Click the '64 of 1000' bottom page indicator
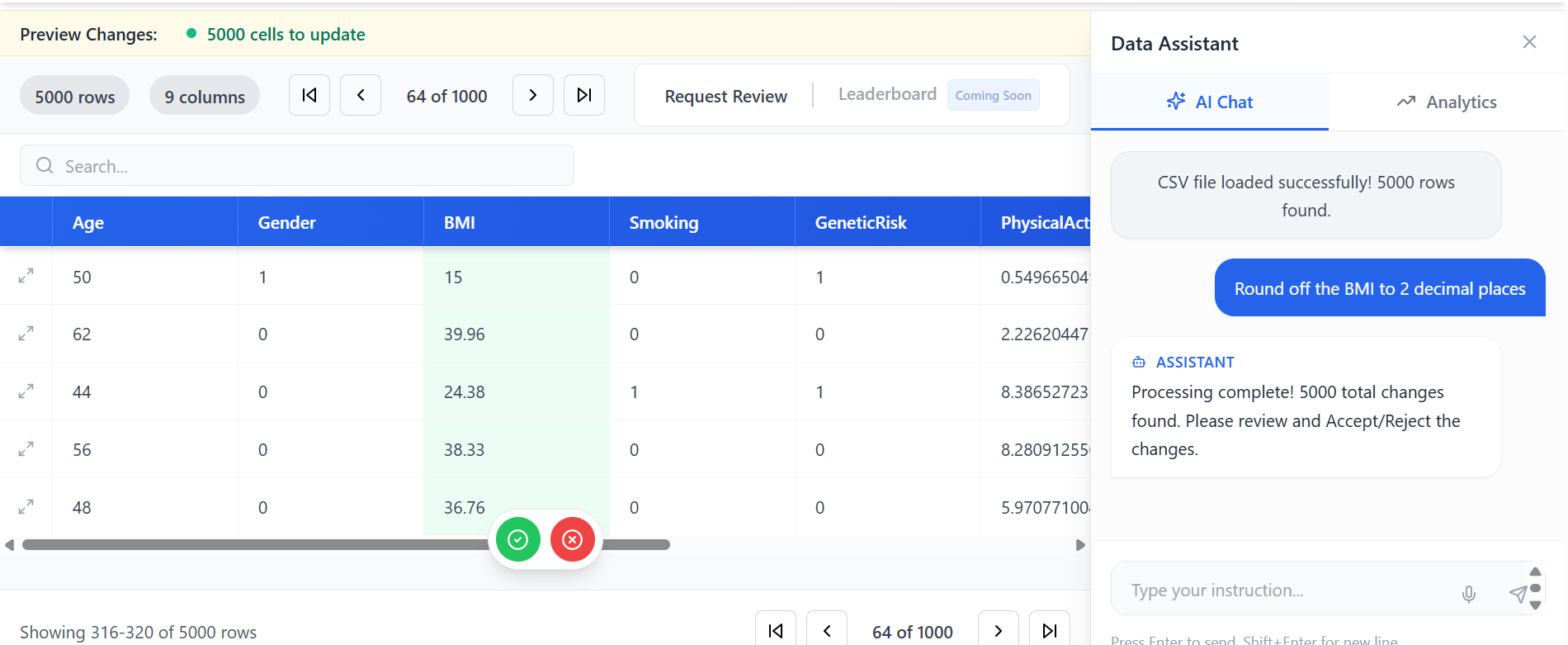 (913, 632)
